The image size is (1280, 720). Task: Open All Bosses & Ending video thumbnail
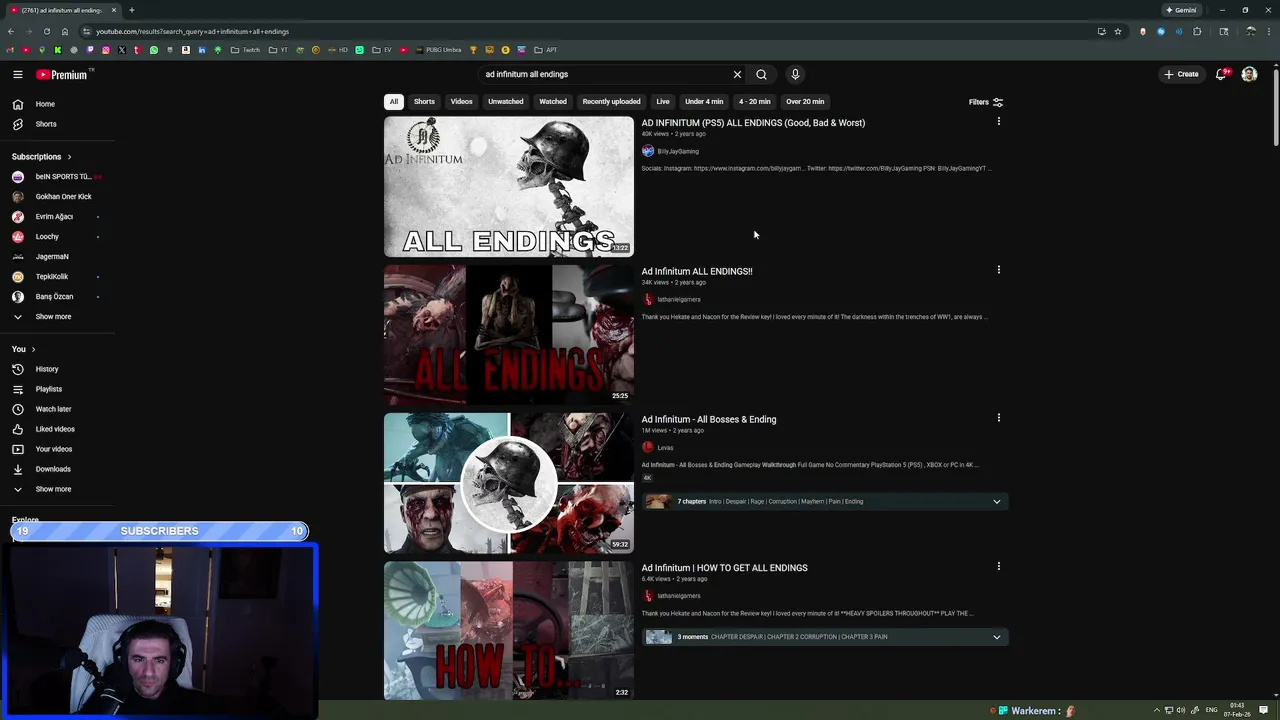(509, 483)
